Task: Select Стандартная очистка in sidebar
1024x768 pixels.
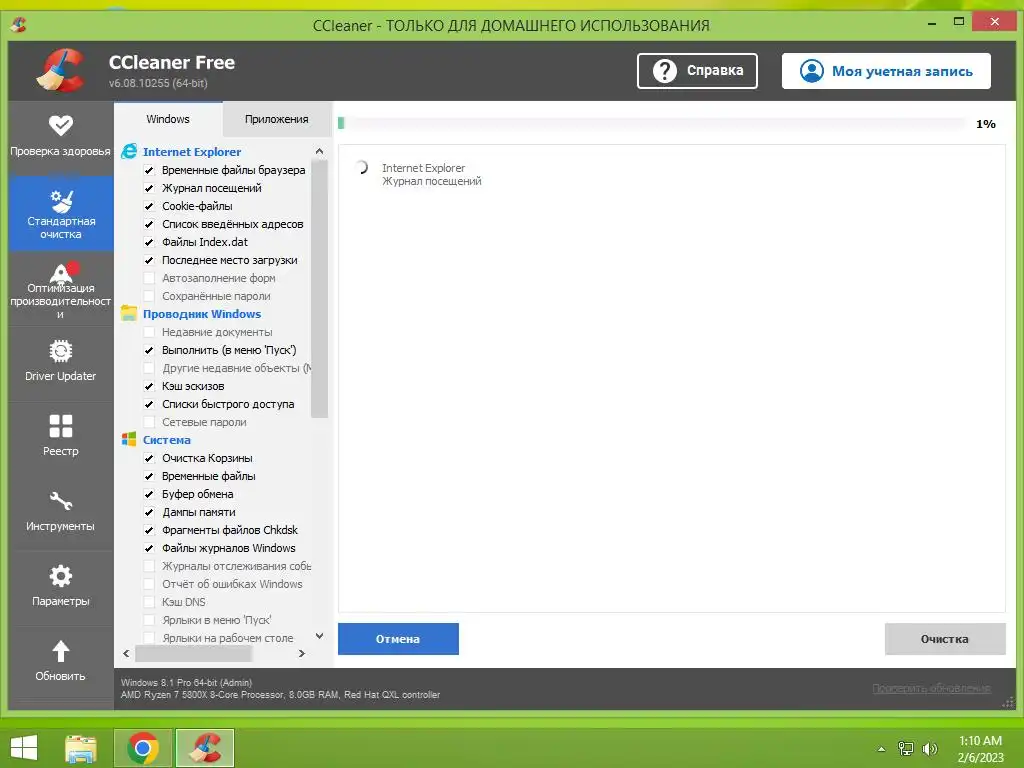Action: (60, 213)
